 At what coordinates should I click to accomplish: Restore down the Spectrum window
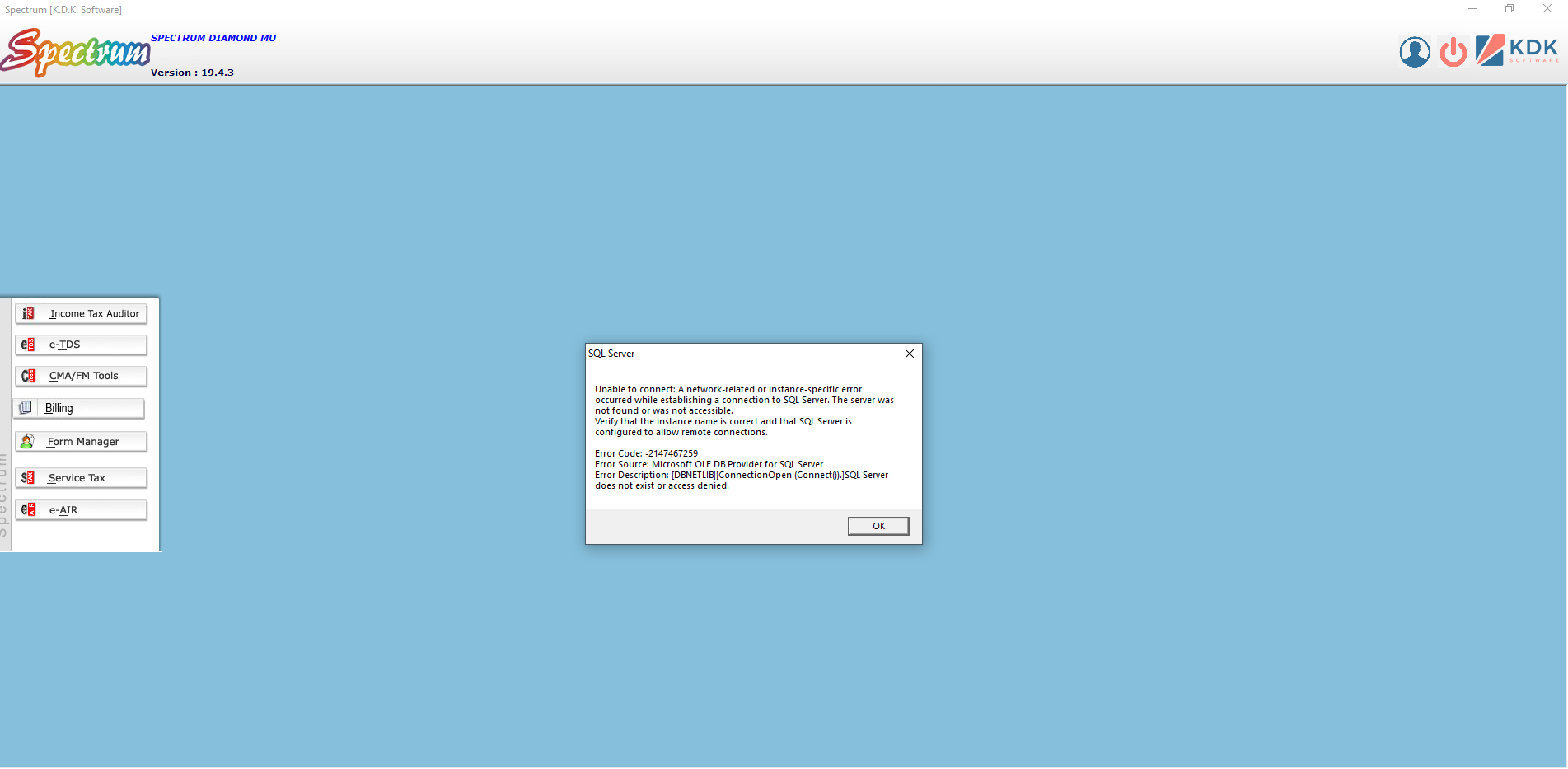pos(1509,9)
